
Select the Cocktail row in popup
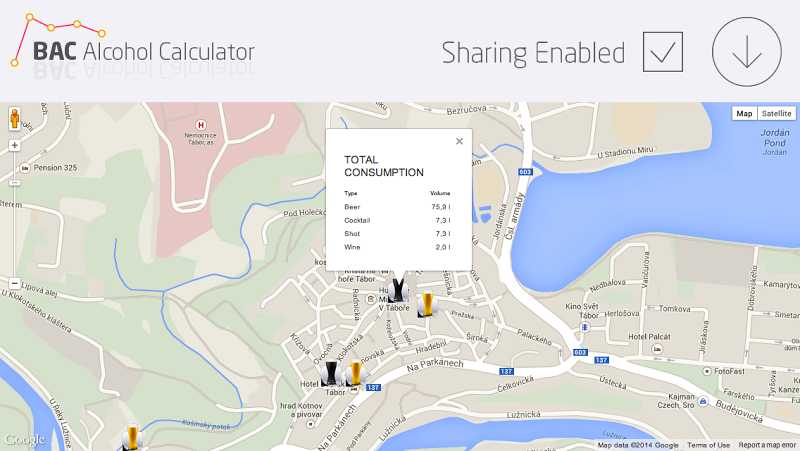tap(397, 220)
